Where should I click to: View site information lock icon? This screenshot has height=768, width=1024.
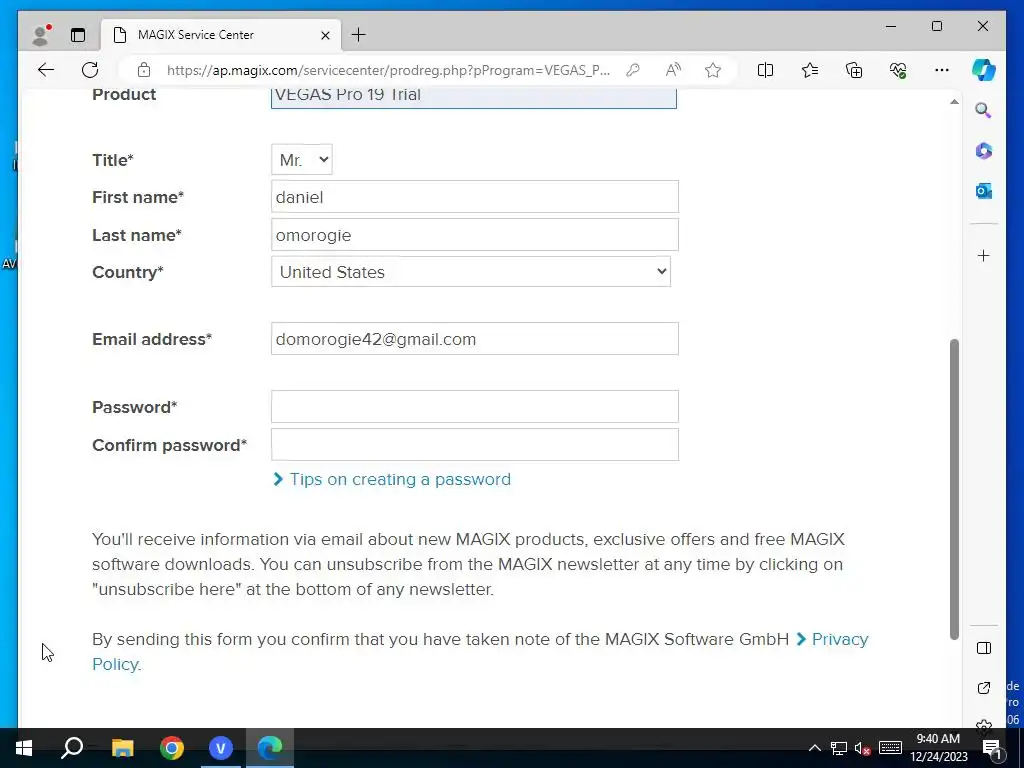[144, 70]
